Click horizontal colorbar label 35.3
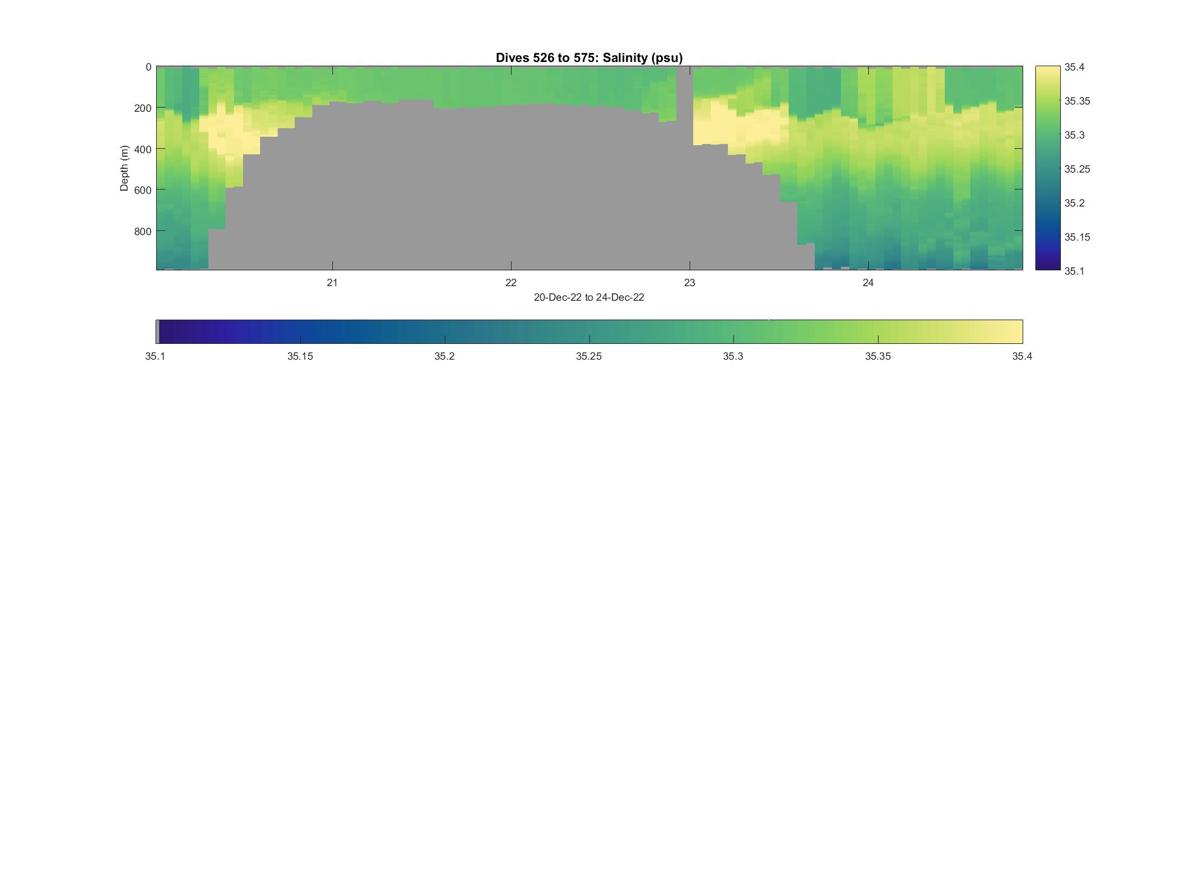Viewport: 1200px width, 885px height. (733, 357)
